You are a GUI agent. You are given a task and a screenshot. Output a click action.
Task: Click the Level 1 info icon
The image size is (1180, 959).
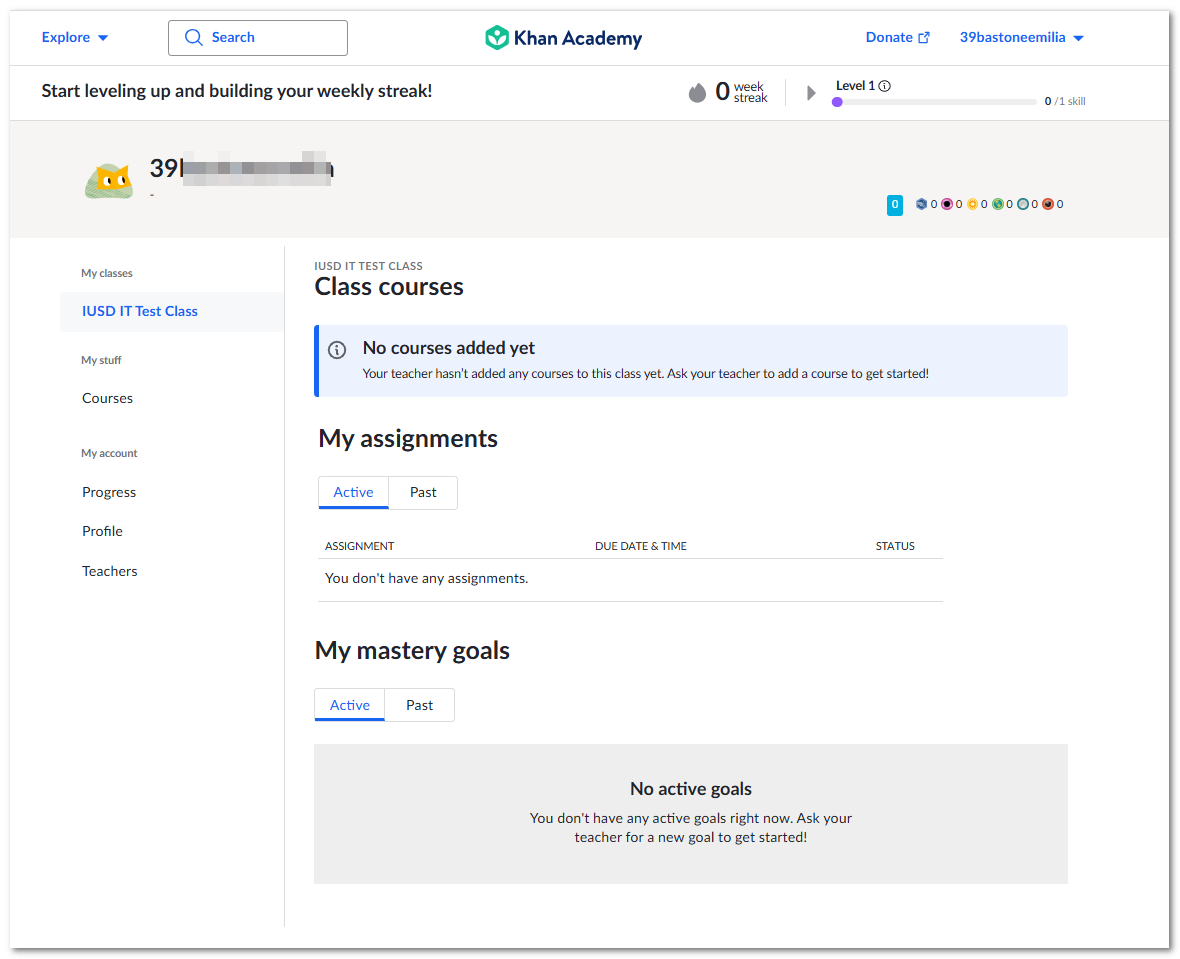885,86
